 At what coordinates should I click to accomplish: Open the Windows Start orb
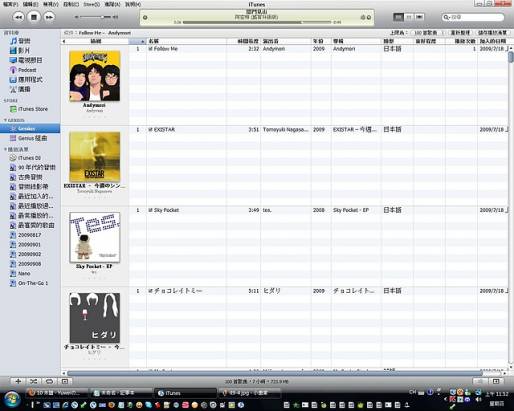(12, 399)
